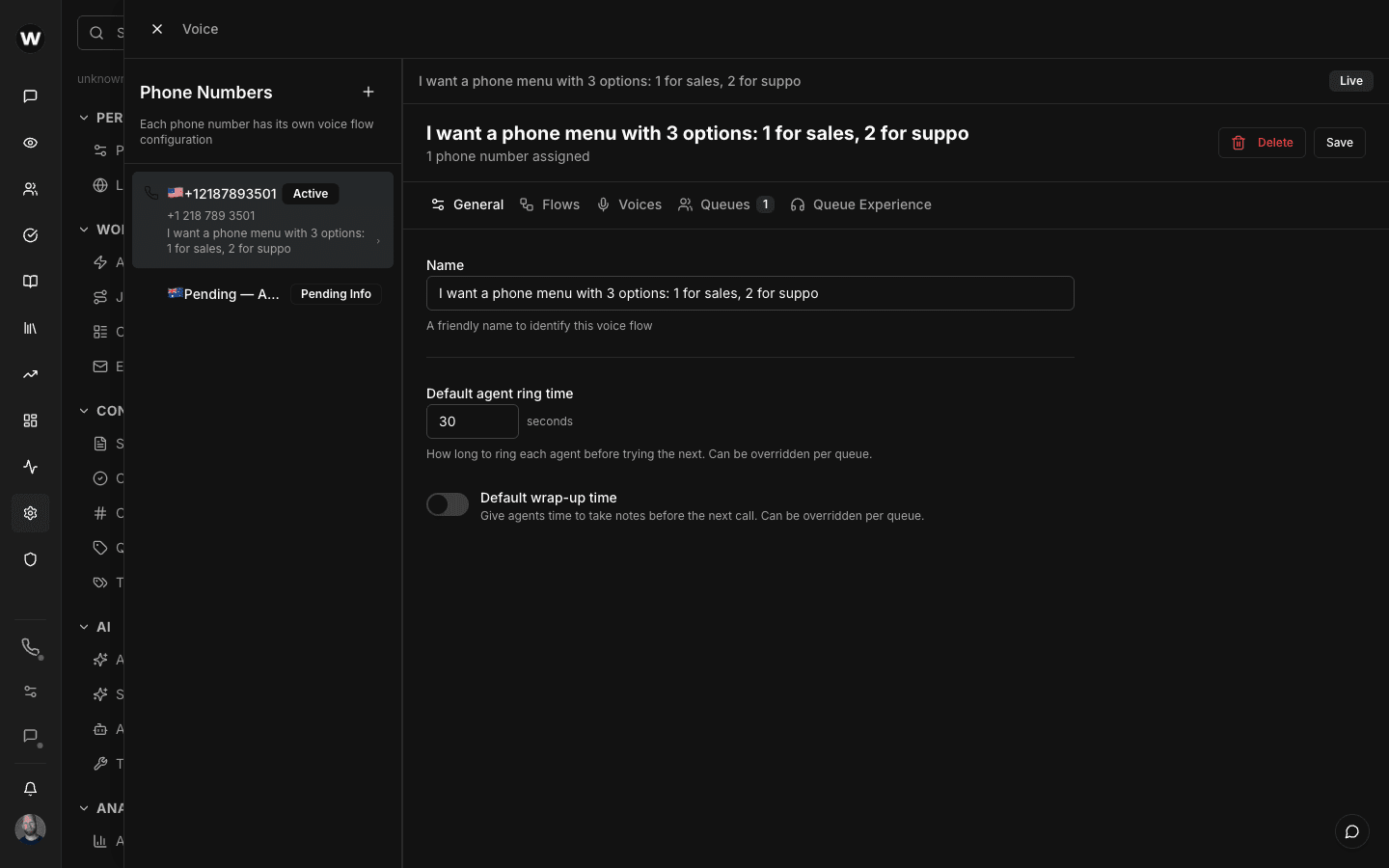This screenshot has width=1389, height=868.
Task: Click the W workspace logo
Action: pyautogui.click(x=30, y=39)
